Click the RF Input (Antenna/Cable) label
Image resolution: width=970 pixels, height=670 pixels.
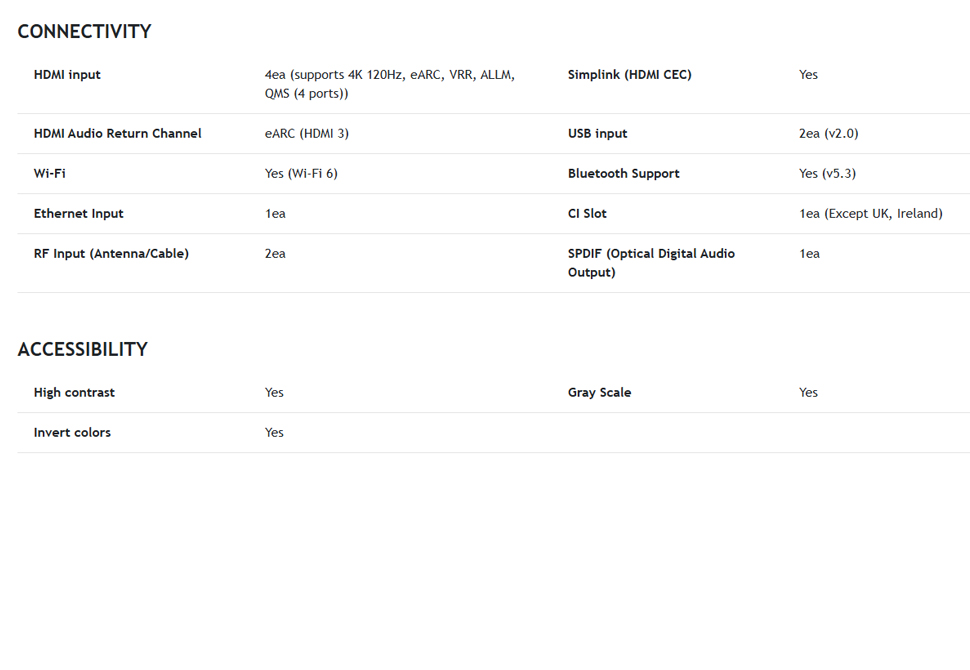tap(111, 254)
